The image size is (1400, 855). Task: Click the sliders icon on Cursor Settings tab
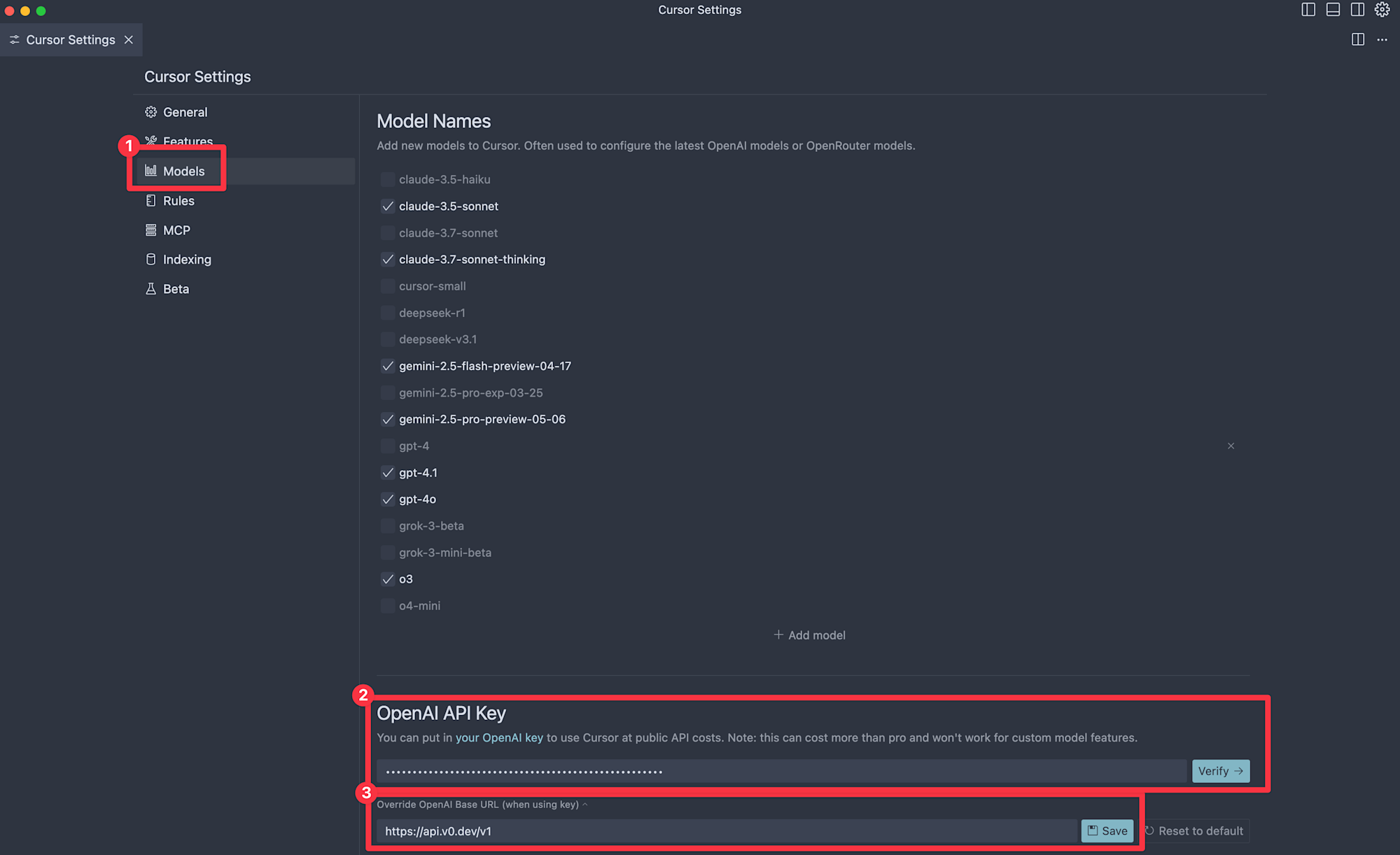tap(15, 40)
